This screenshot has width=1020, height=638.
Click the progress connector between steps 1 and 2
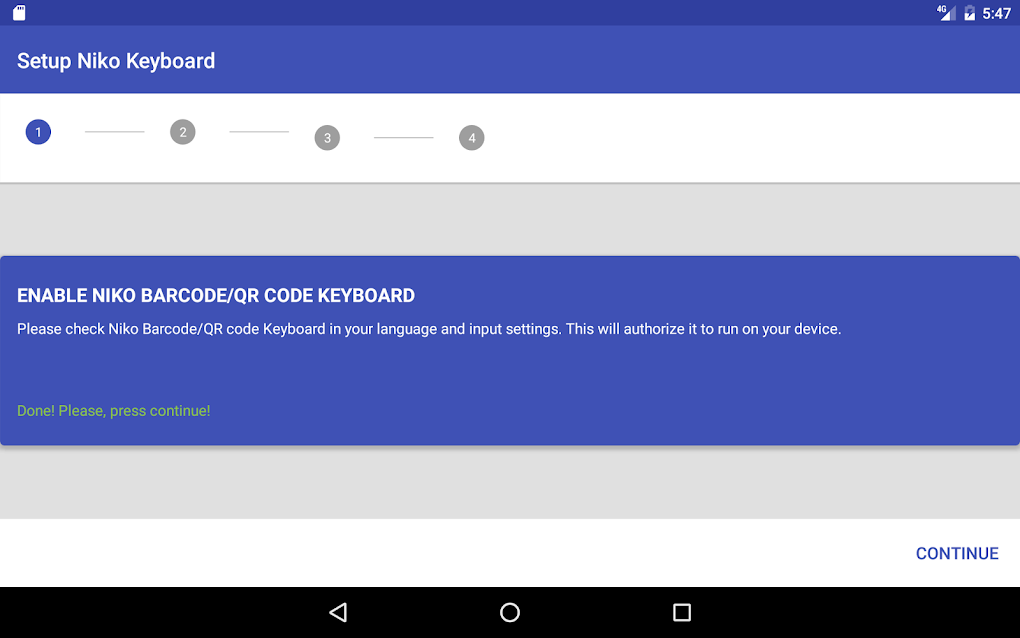[x=113, y=131]
